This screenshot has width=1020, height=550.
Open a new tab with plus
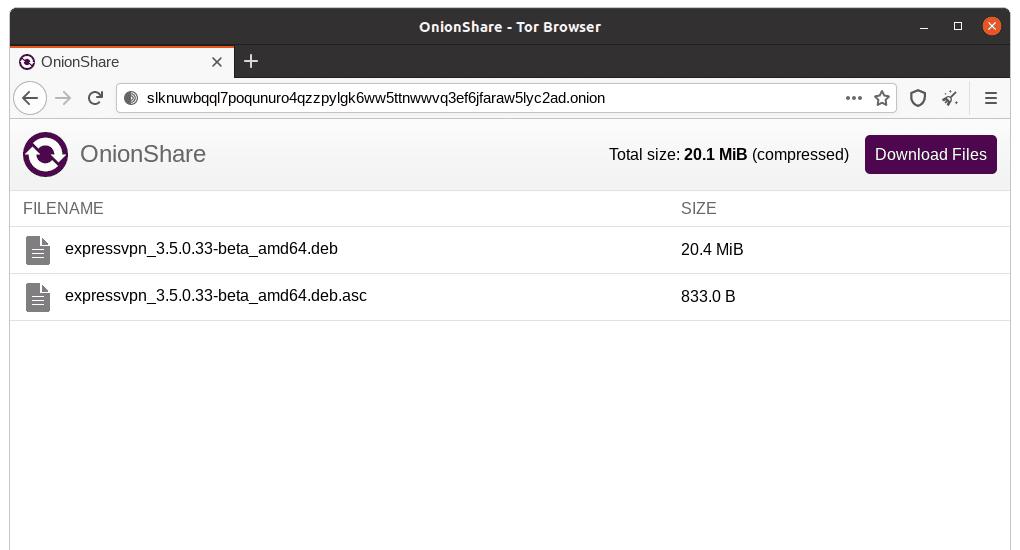[251, 61]
